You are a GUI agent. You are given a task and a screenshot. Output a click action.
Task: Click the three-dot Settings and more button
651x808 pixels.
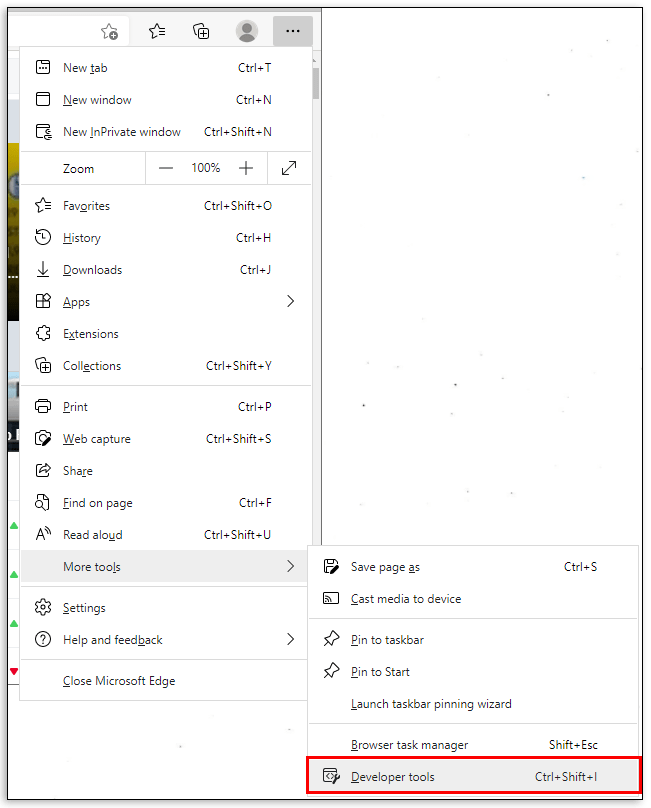(x=292, y=32)
